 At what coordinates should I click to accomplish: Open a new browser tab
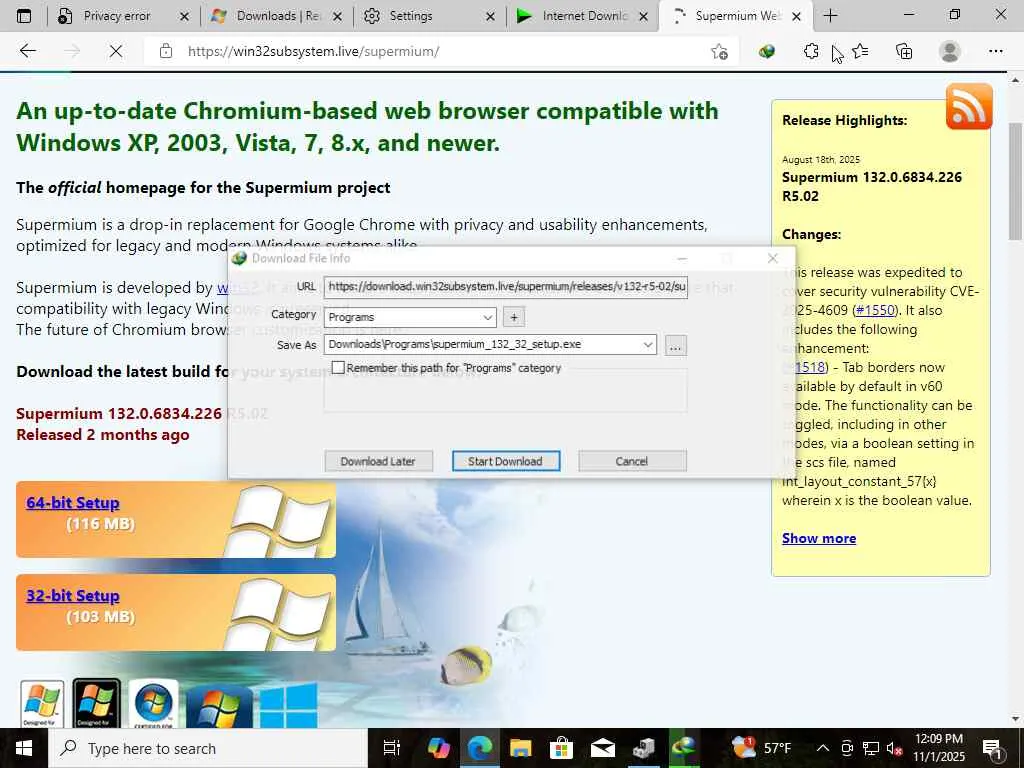[x=830, y=16]
